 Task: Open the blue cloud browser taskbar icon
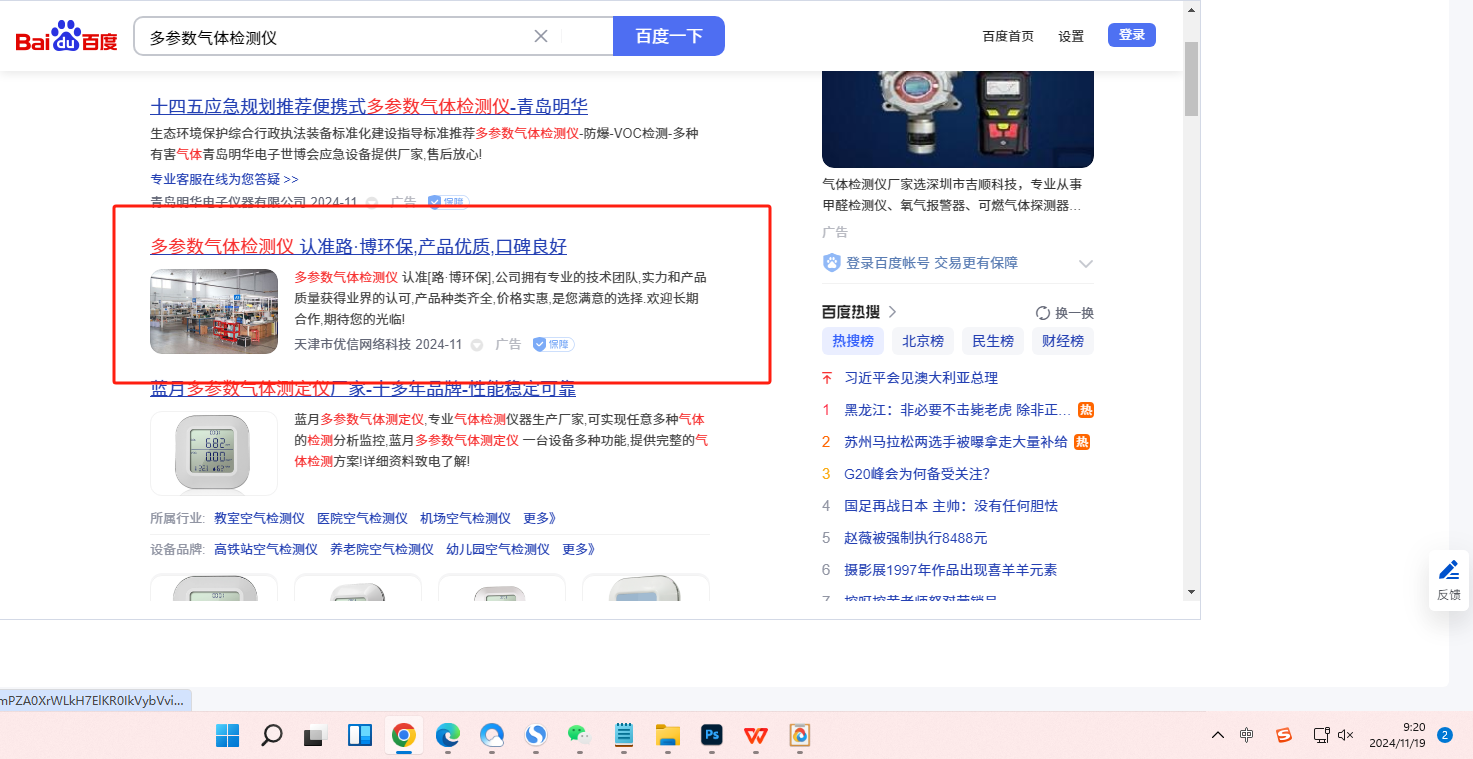[492, 736]
